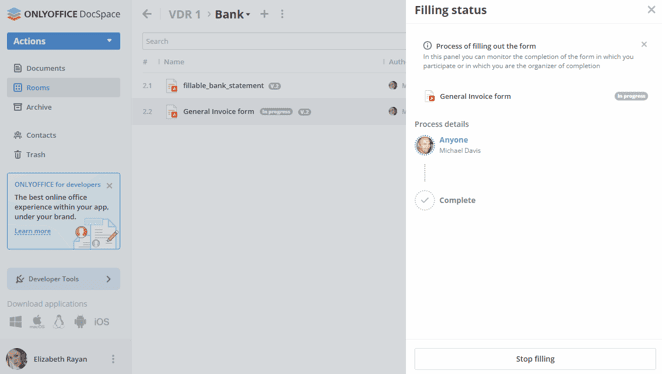Download the Windows desktop application
The width and height of the screenshot is (662, 374).
pyautogui.click(x=16, y=322)
